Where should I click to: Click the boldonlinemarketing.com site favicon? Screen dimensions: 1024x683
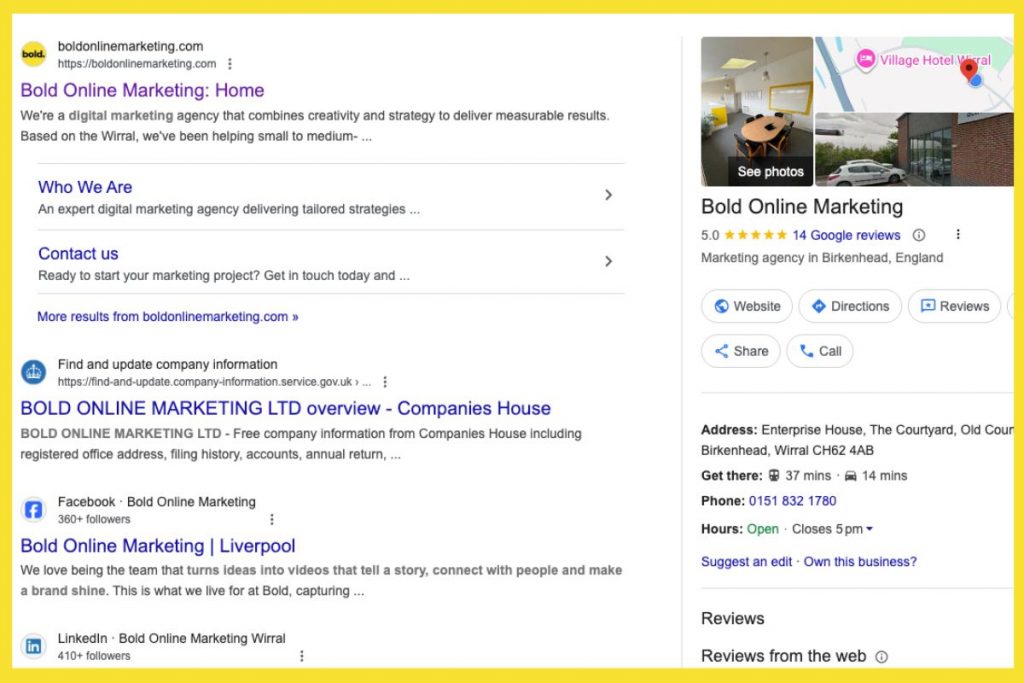(33, 52)
